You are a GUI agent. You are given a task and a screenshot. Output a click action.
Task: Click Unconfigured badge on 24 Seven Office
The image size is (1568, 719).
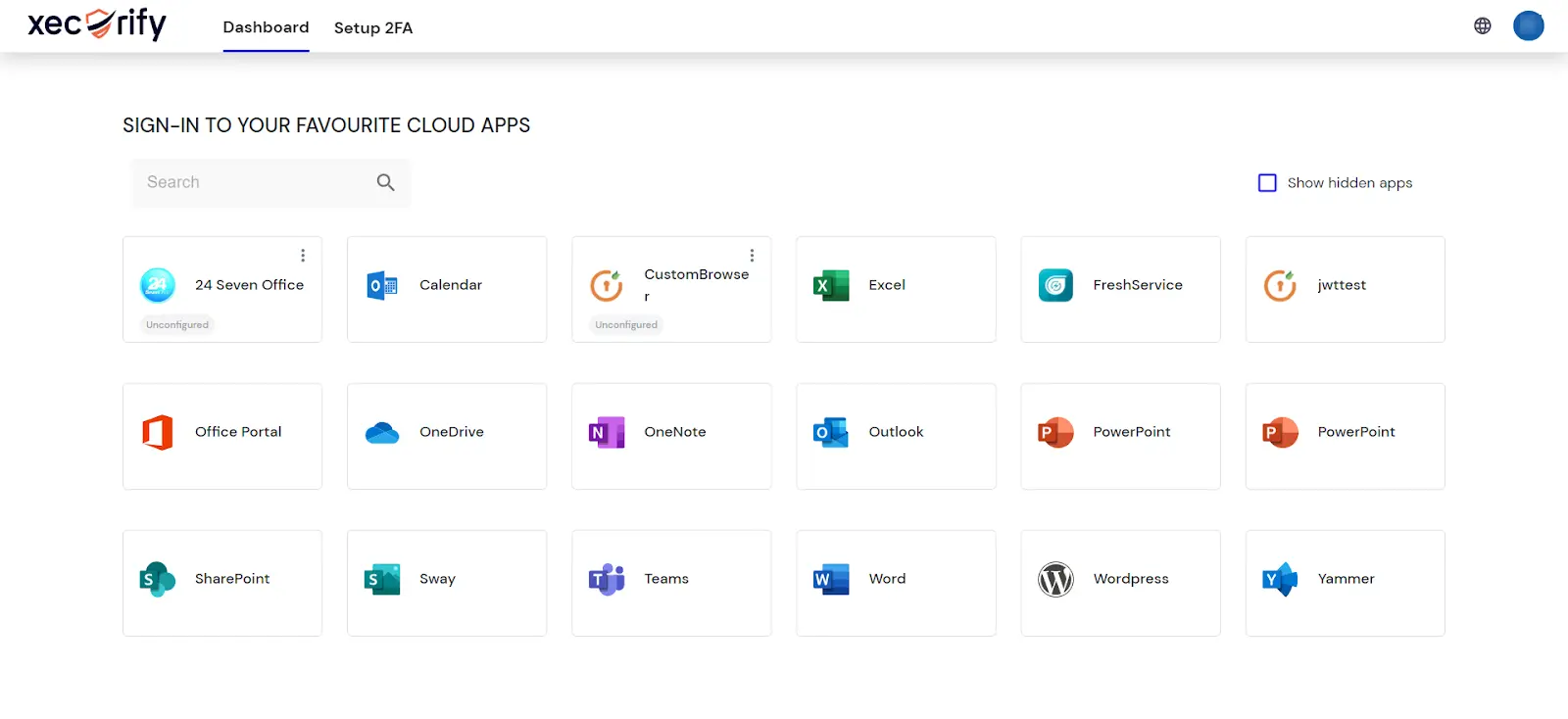pyautogui.click(x=177, y=325)
